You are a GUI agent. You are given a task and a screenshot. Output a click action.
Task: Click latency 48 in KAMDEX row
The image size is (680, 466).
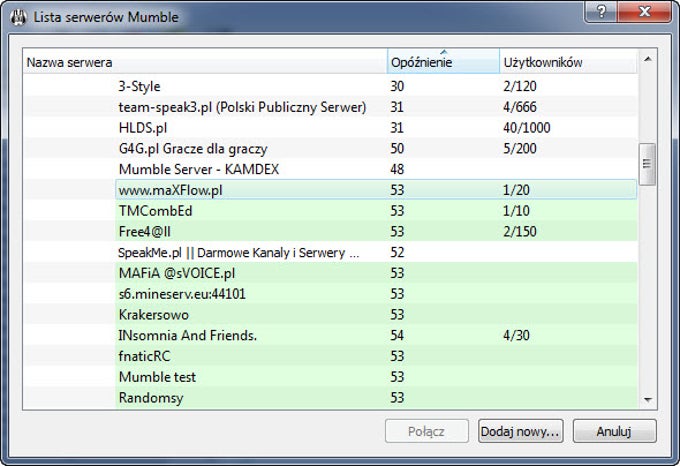click(397, 169)
